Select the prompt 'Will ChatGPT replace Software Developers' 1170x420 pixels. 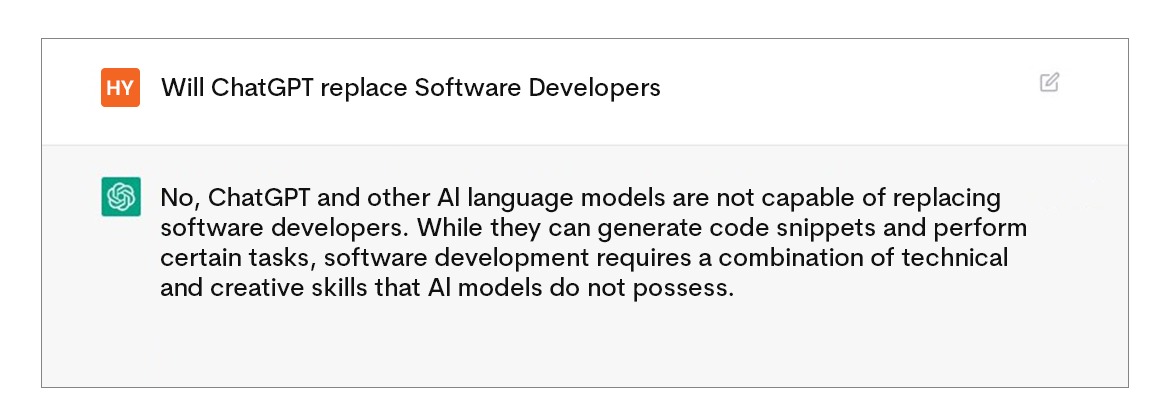point(410,88)
